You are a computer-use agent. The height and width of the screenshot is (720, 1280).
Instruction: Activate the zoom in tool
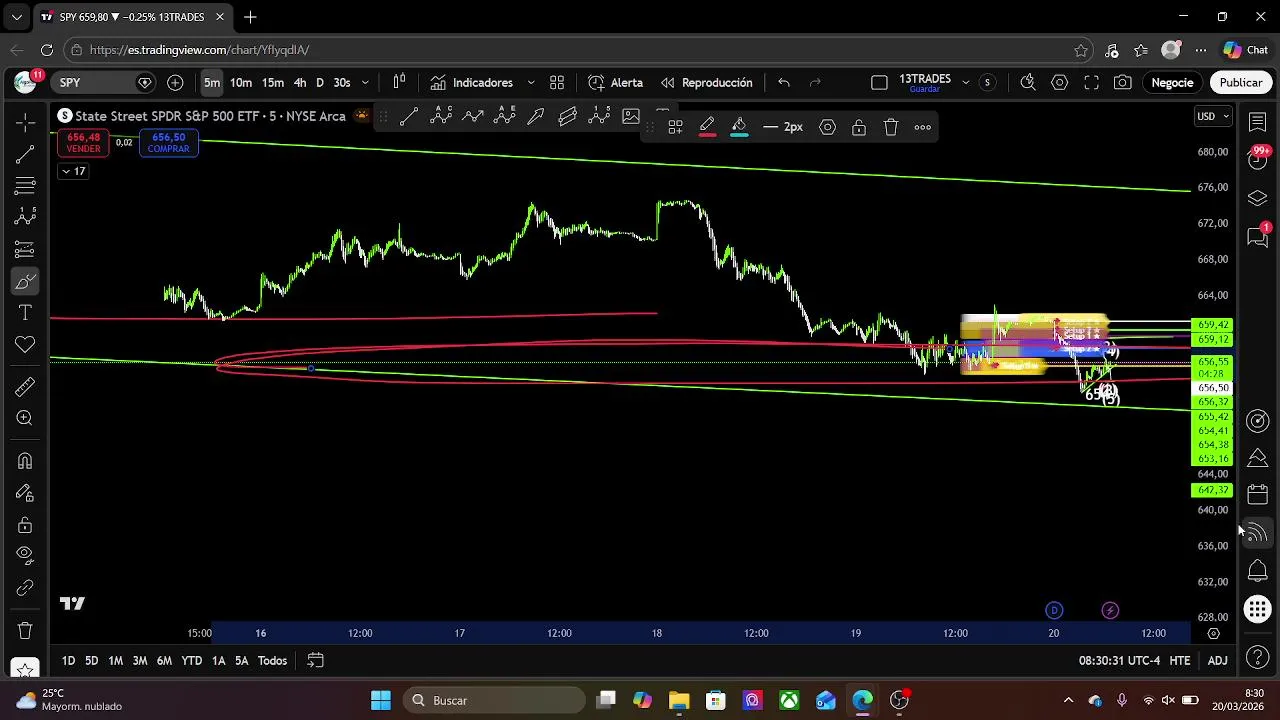25,419
